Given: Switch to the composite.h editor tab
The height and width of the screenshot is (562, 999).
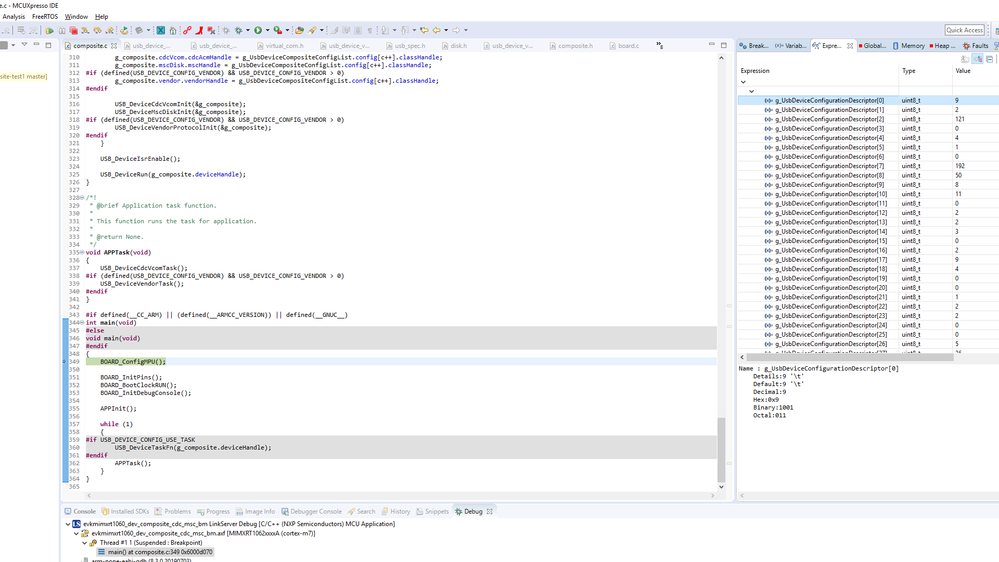Looking at the screenshot, I should tap(571, 46).
